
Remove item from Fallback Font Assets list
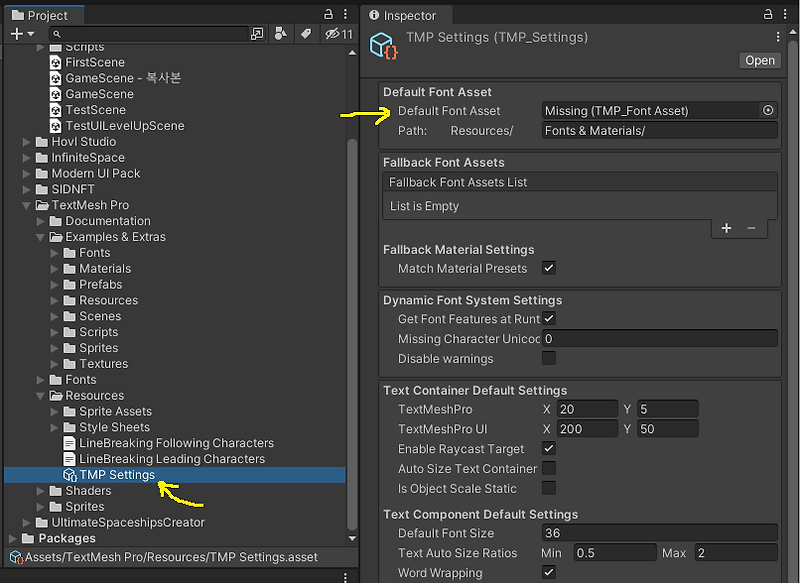(x=751, y=228)
